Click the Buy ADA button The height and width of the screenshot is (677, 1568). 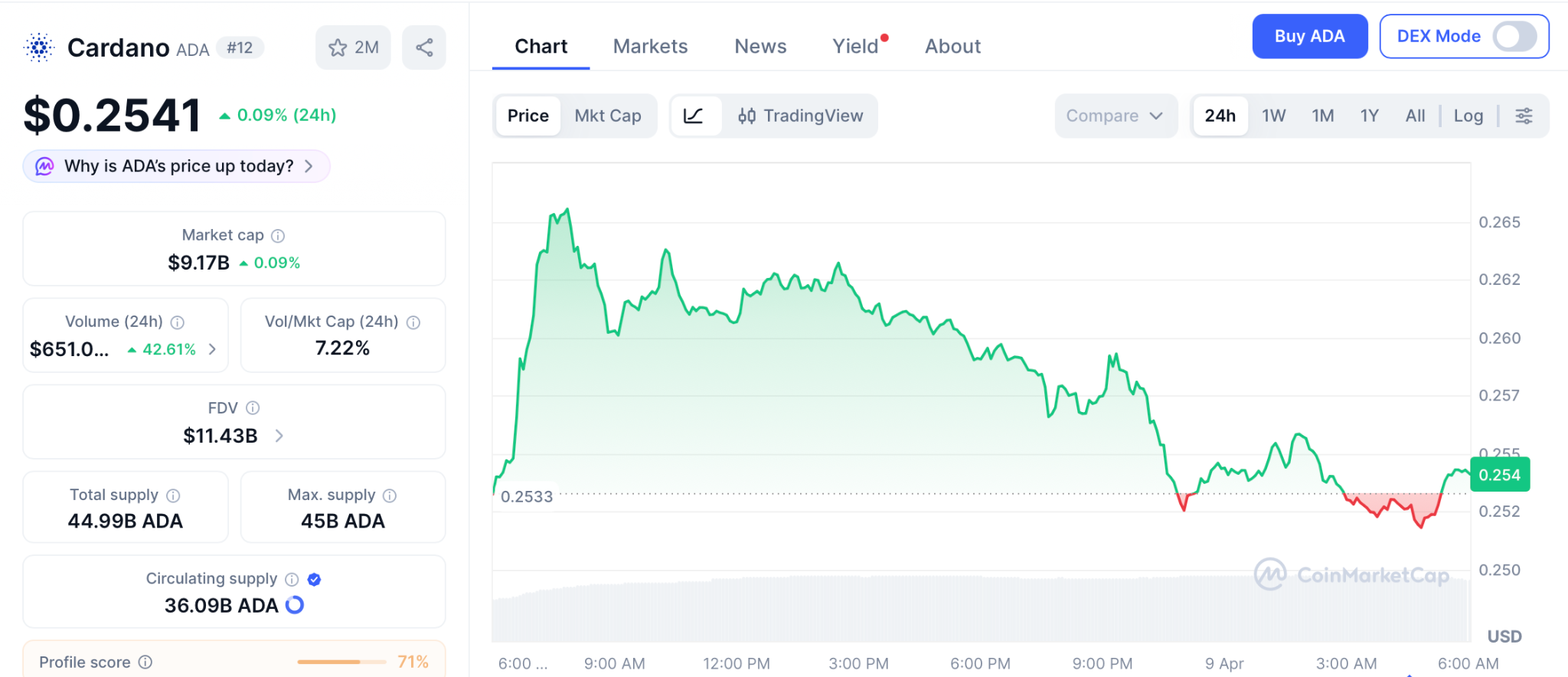click(1309, 36)
